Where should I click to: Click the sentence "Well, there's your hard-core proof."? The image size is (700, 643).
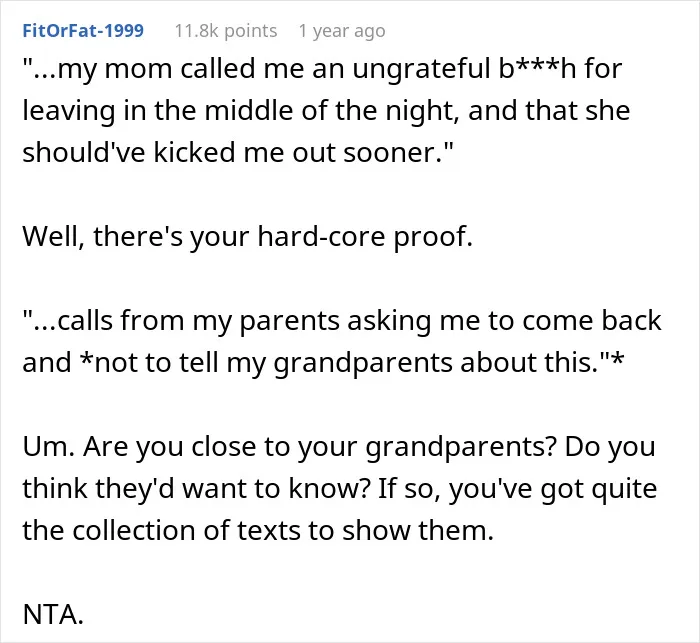click(247, 237)
